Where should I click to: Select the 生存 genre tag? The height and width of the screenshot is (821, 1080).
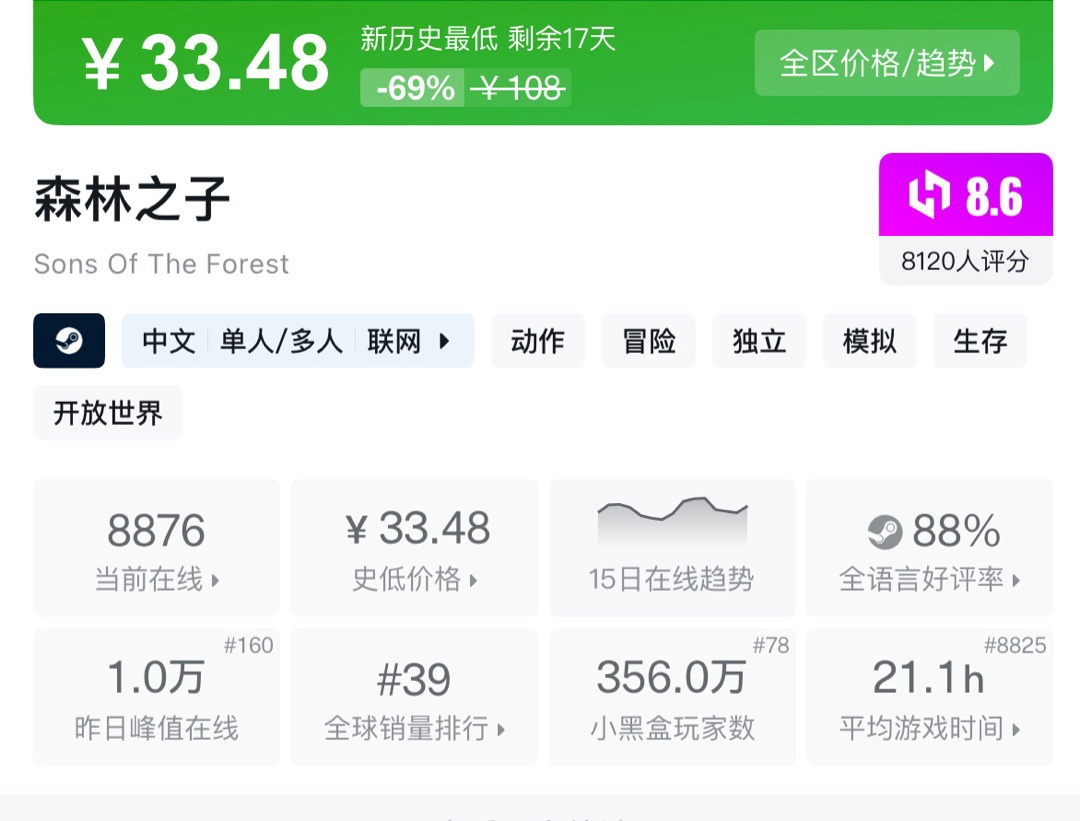pos(980,341)
